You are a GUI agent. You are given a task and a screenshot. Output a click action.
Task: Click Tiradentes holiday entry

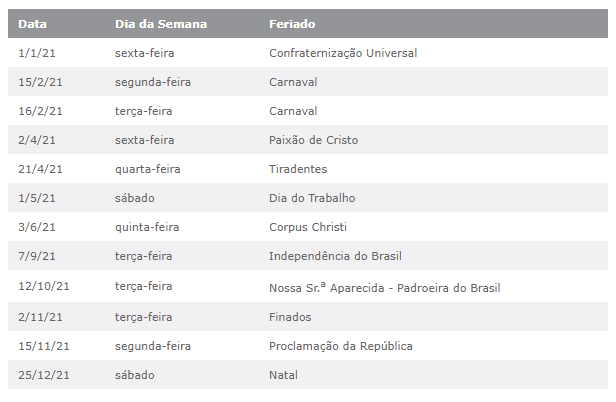[298, 169]
